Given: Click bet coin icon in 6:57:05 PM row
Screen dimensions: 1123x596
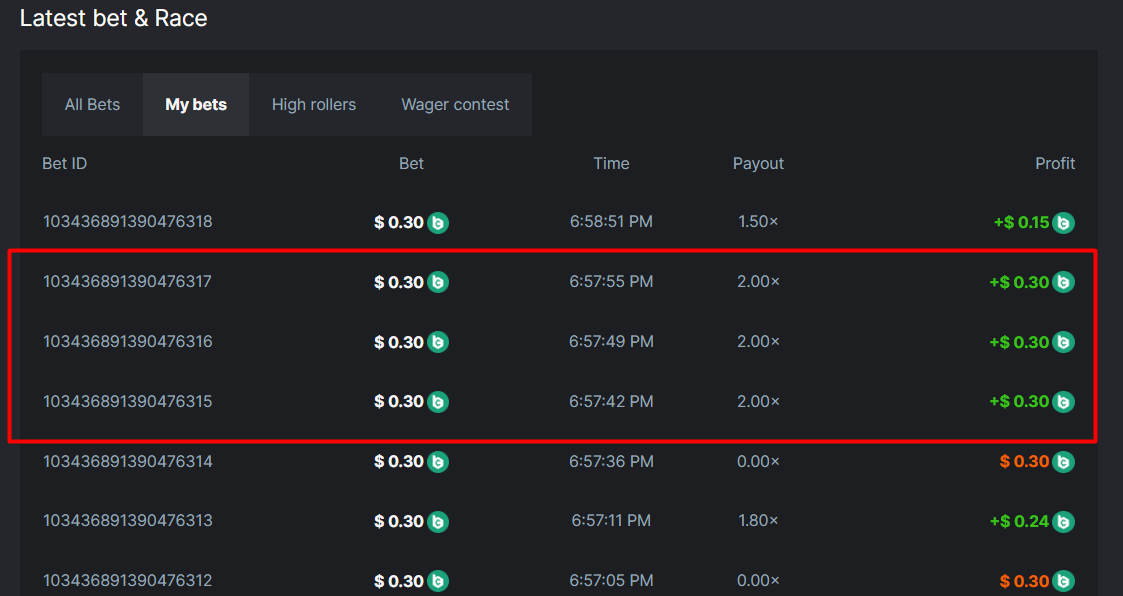Looking at the screenshot, I should 438,581.
